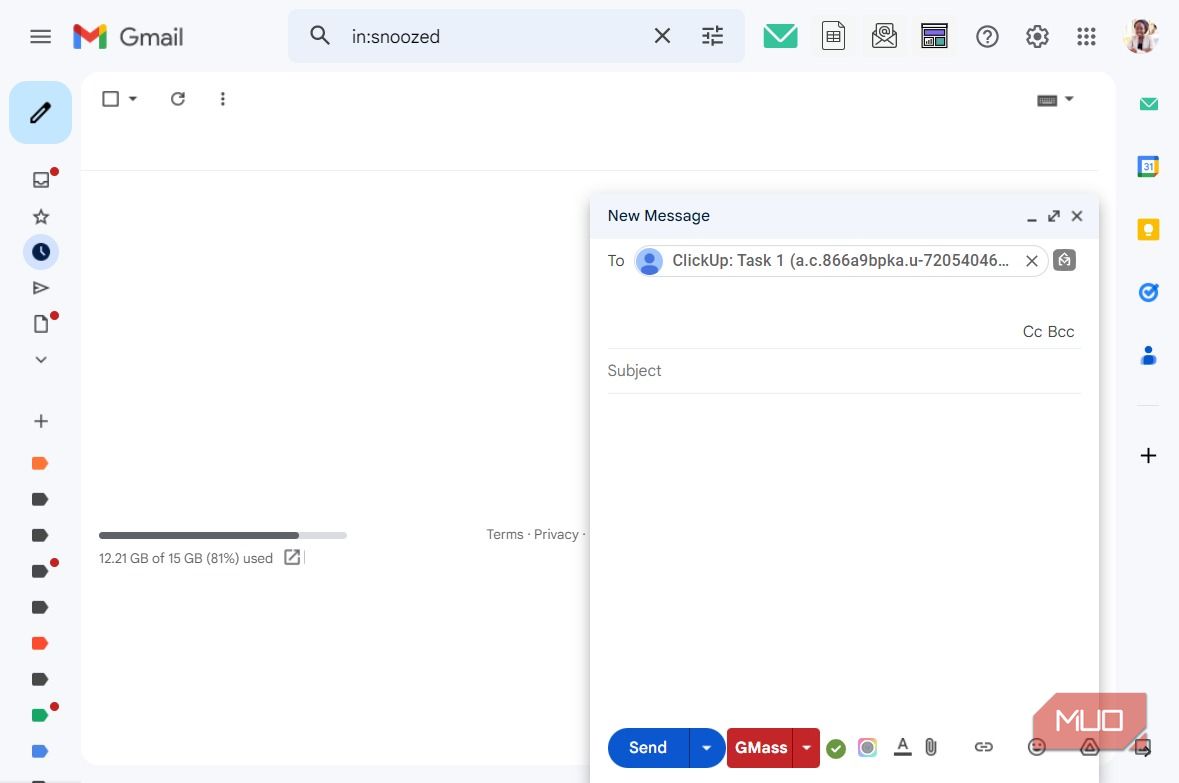Image resolution: width=1179 pixels, height=783 pixels.
Task: Click the Terms link
Action: pos(505,534)
